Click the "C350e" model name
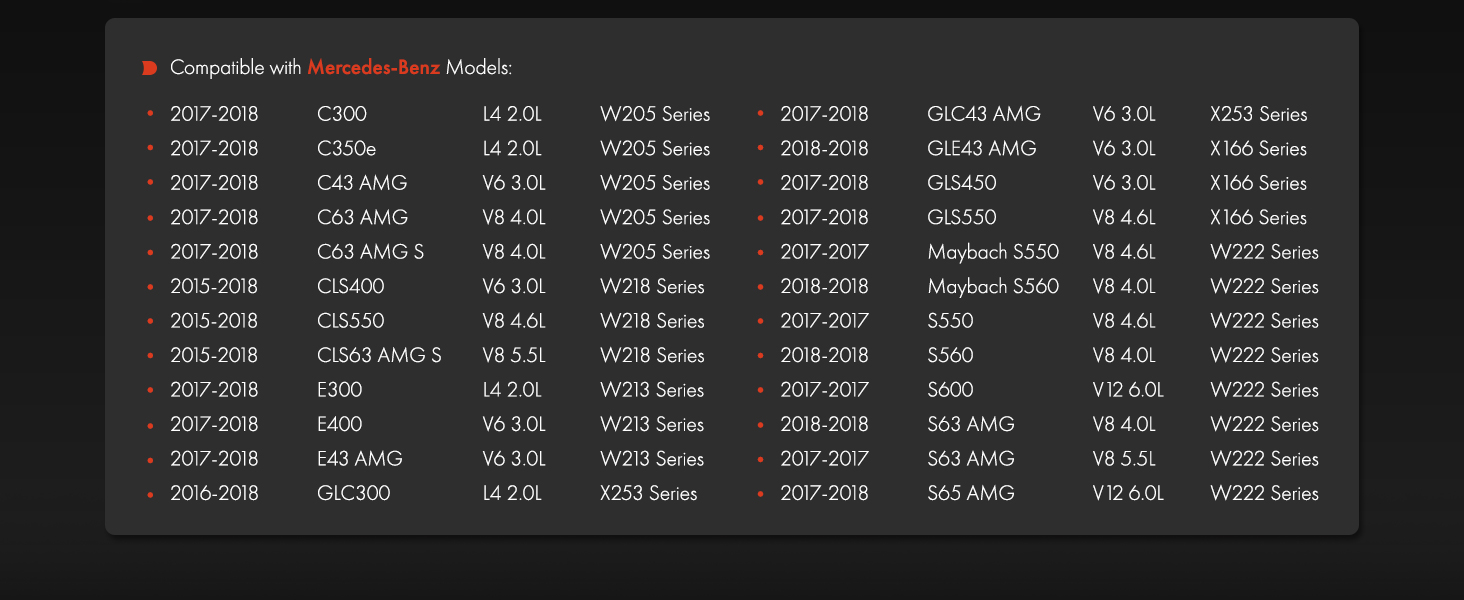The image size is (1464, 600). coord(347,149)
